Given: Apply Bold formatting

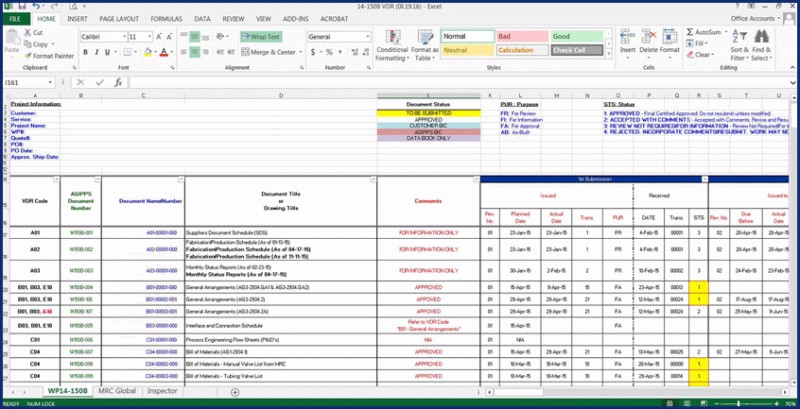Looking at the screenshot, I should pyautogui.click(x=83, y=52).
